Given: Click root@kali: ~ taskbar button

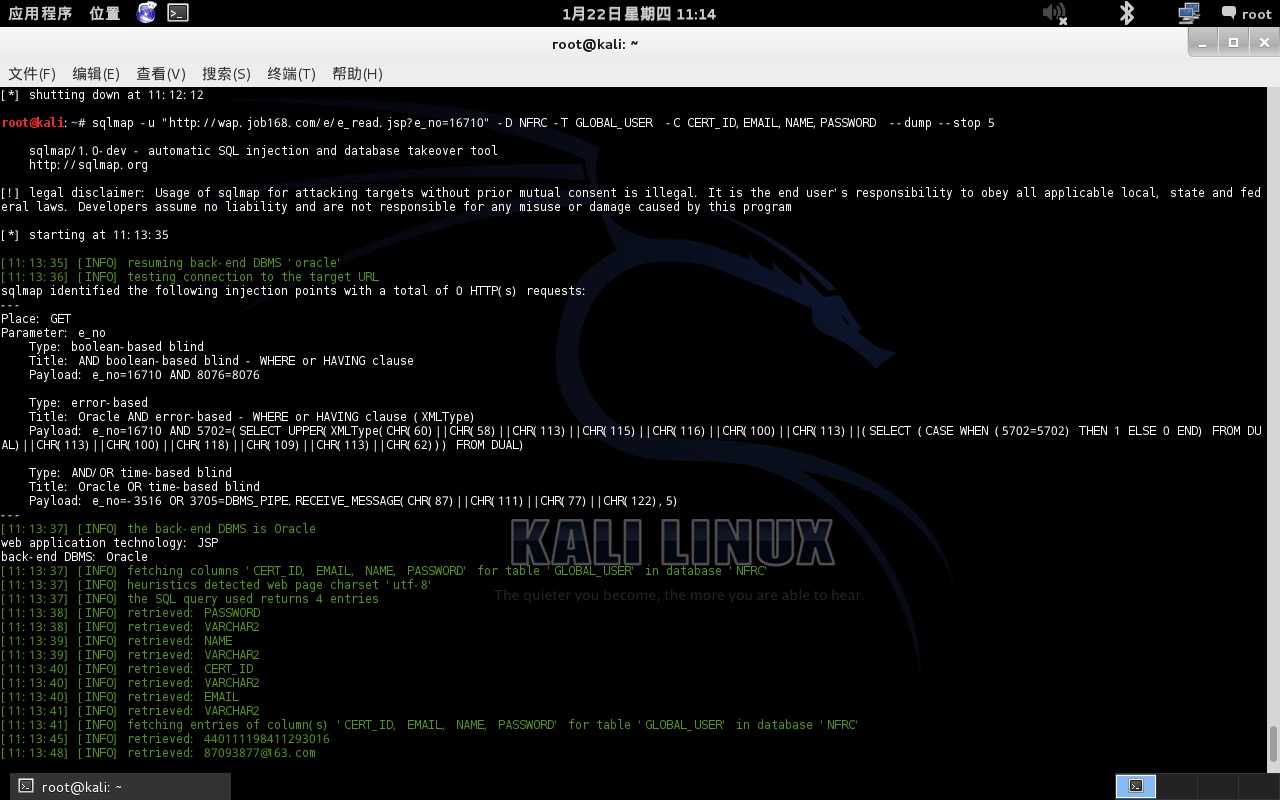Looking at the screenshot, I should (121, 786).
